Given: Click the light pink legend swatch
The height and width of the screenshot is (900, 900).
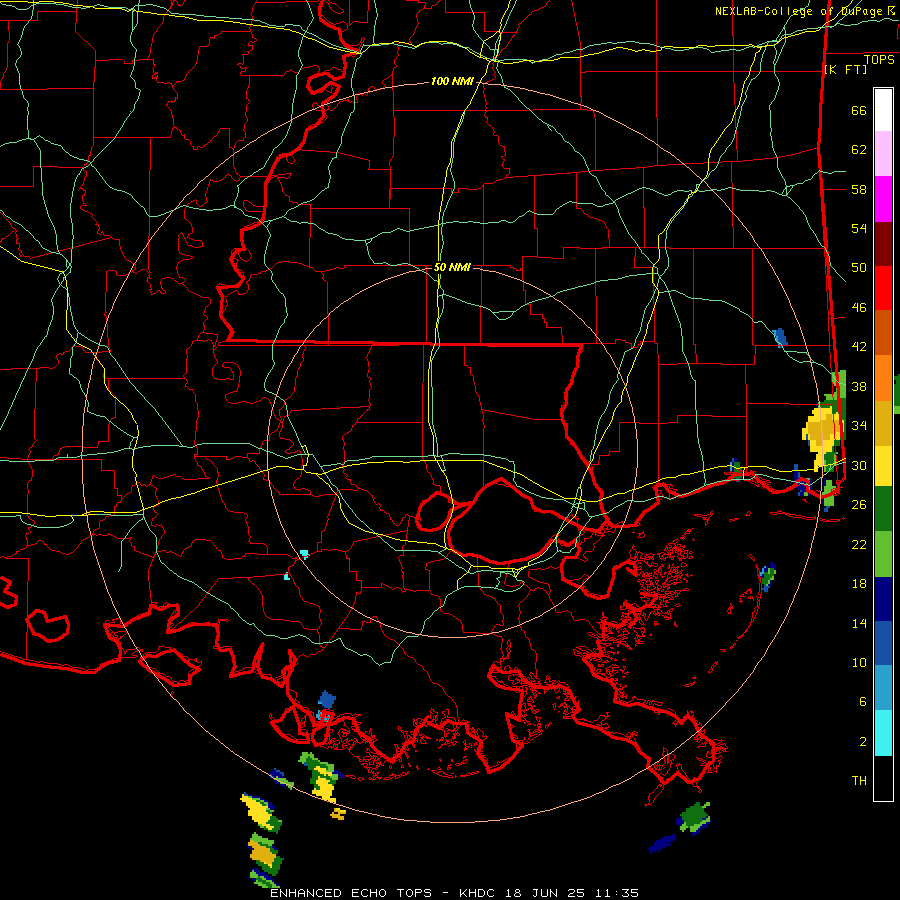Looking at the screenshot, I should pos(883,154).
